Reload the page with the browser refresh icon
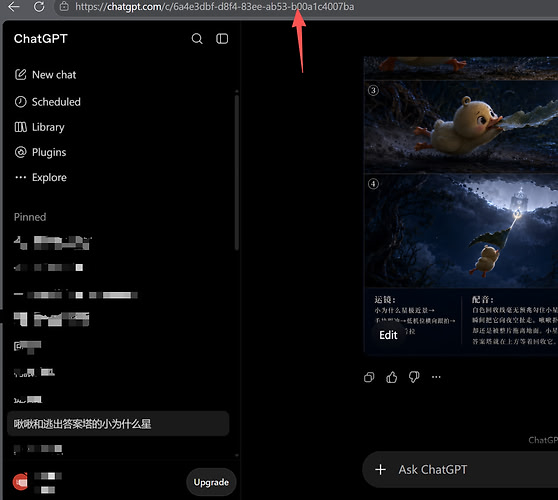The width and height of the screenshot is (558, 500). point(39,6)
